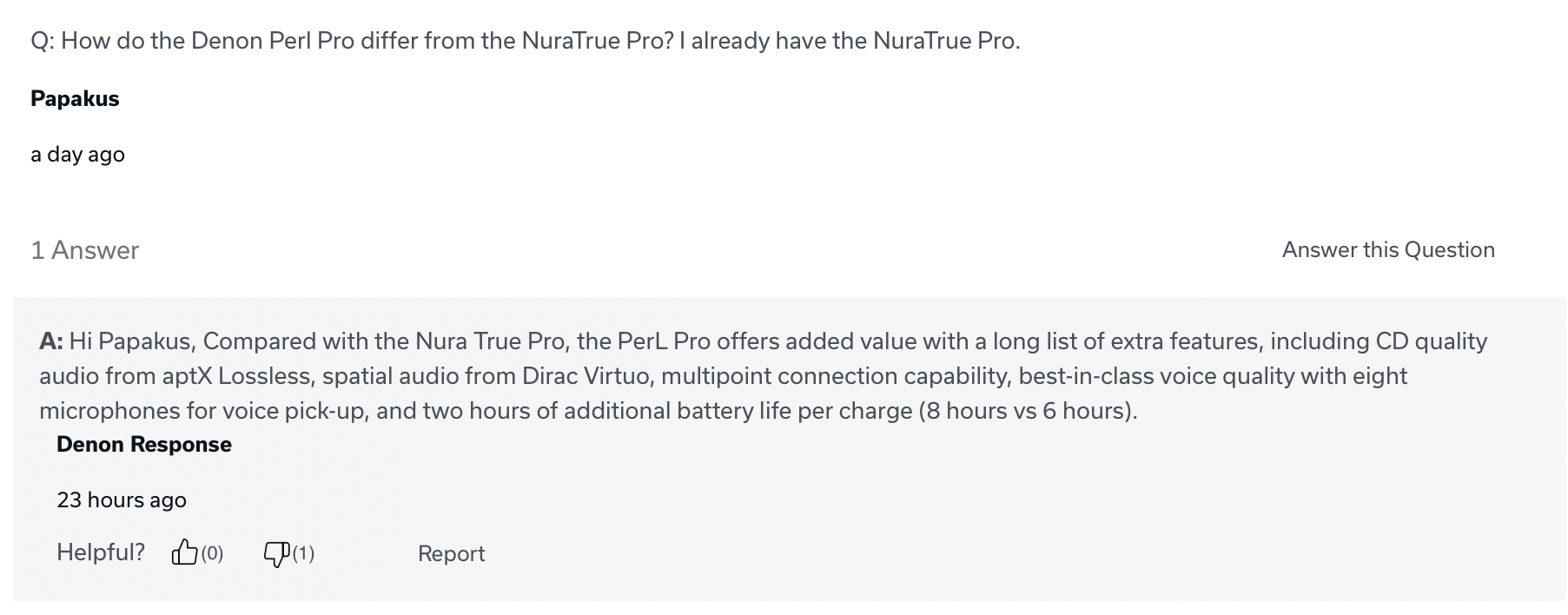Click the Helpful? label

pyautogui.click(x=101, y=552)
